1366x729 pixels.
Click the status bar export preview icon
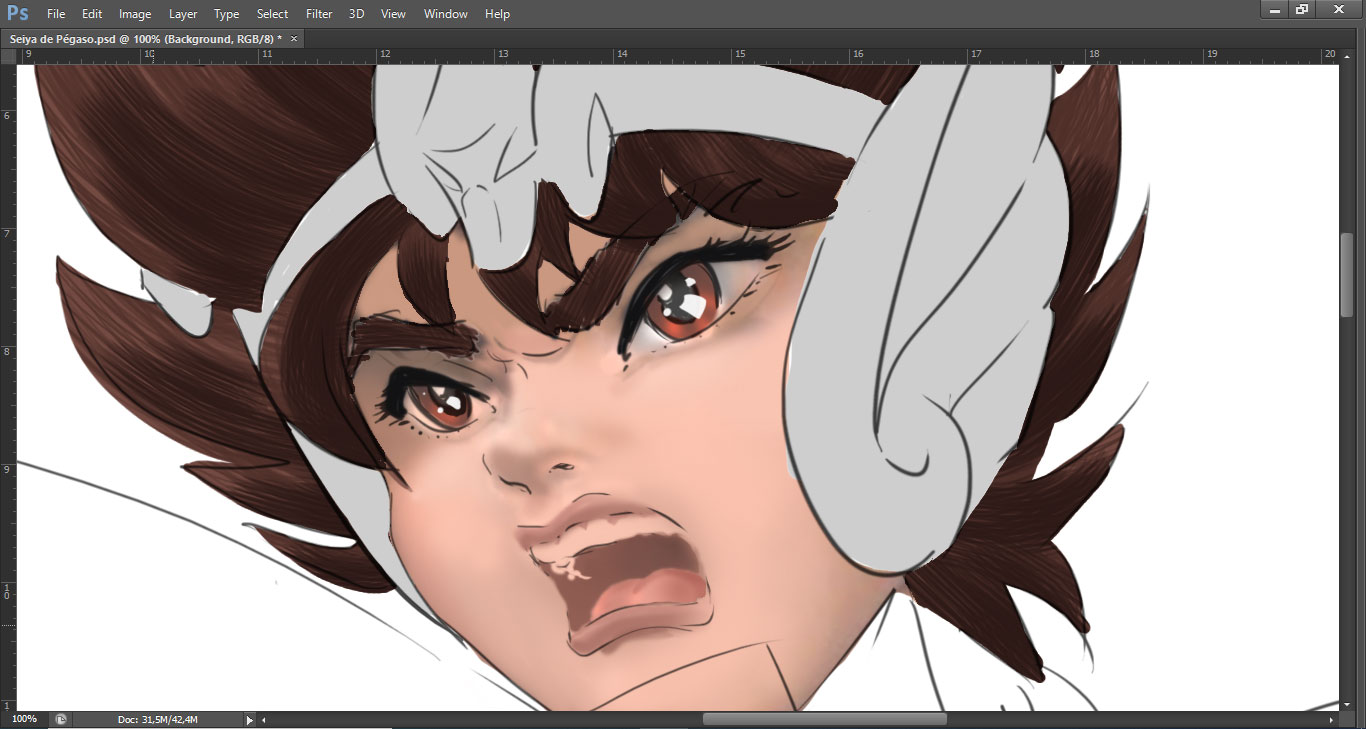[x=62, y=719]
